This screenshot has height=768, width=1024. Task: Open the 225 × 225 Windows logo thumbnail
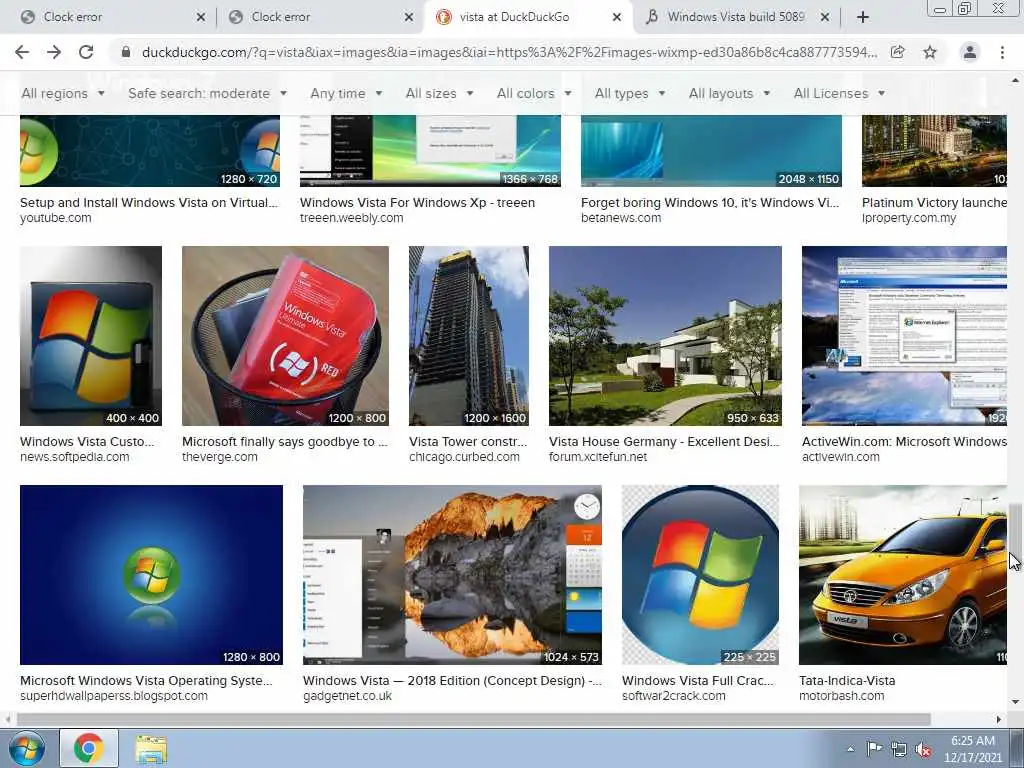(700, 575)
